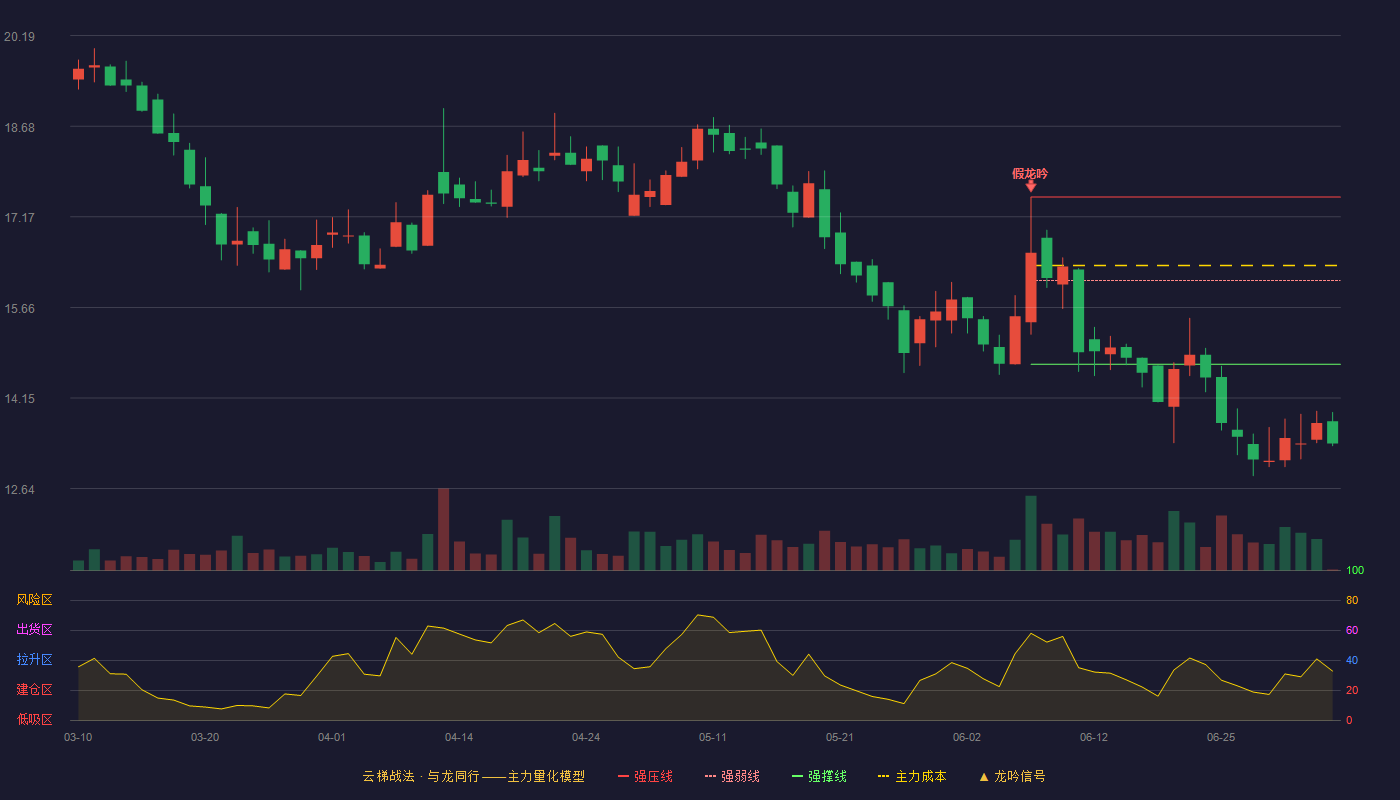Click the red 强压线 legend color dash

point(623,777)
